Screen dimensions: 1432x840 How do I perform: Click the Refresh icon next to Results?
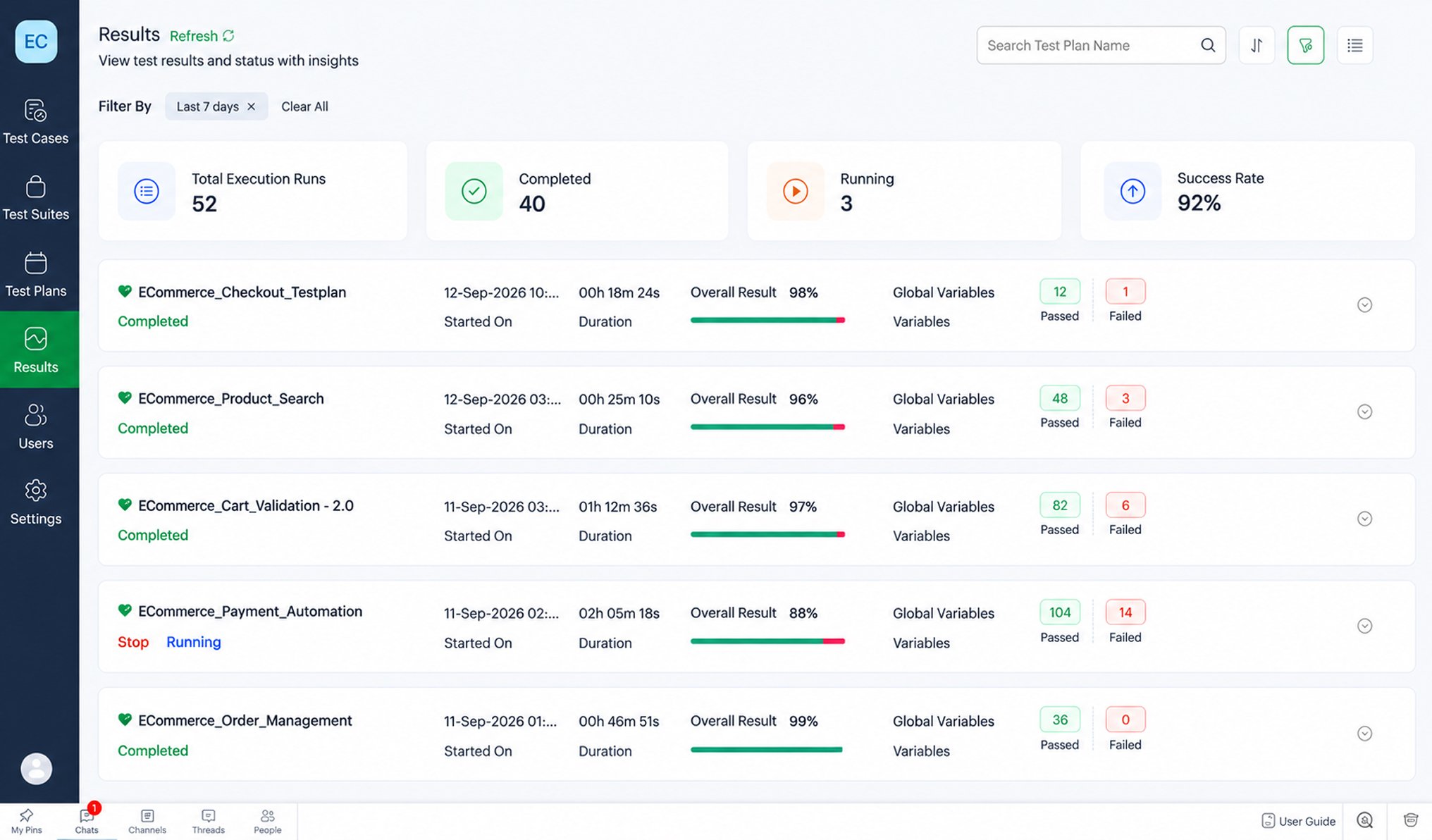[228, 35]
